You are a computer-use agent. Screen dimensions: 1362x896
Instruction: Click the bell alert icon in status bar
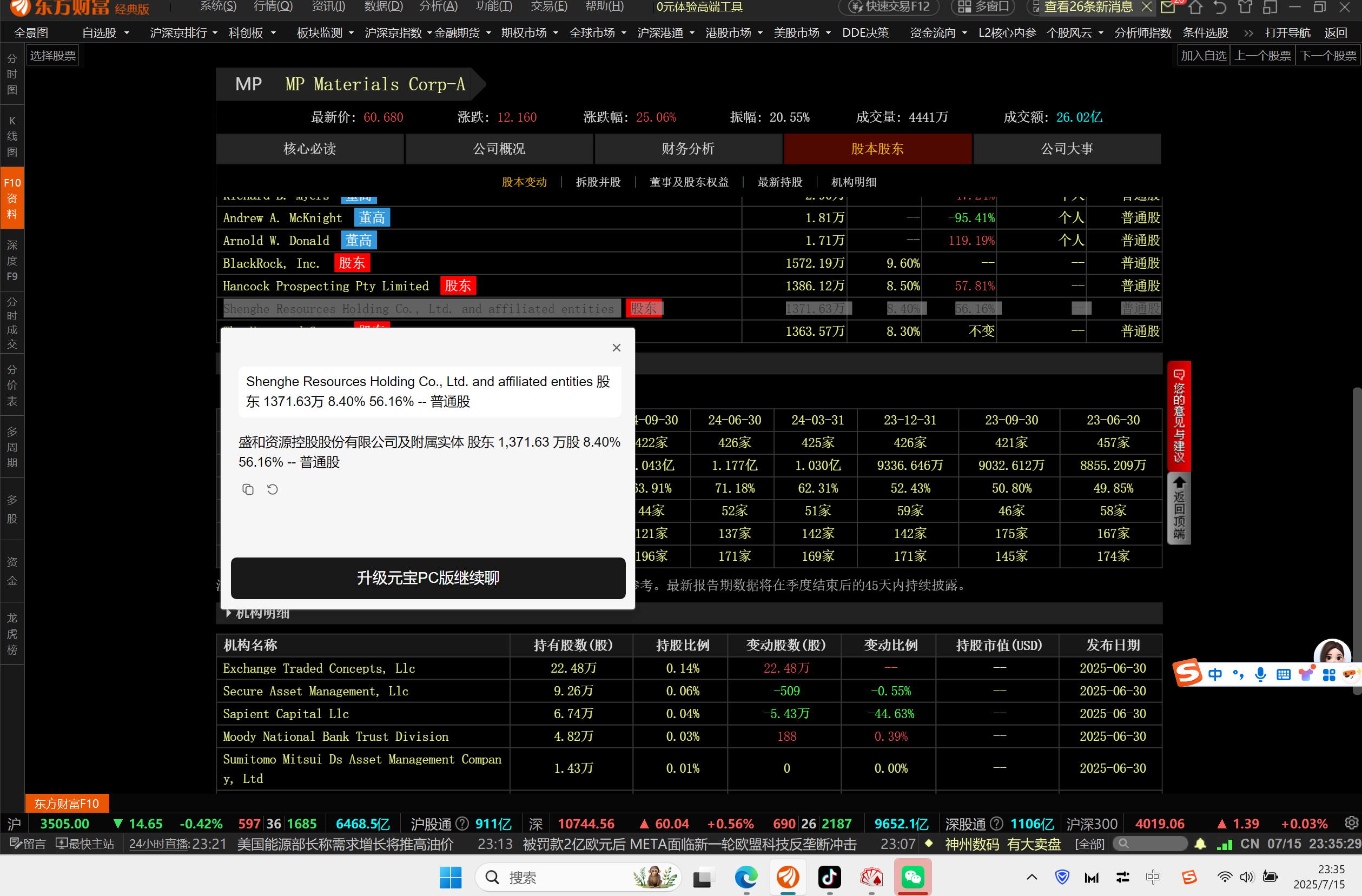coord(1201,844)
